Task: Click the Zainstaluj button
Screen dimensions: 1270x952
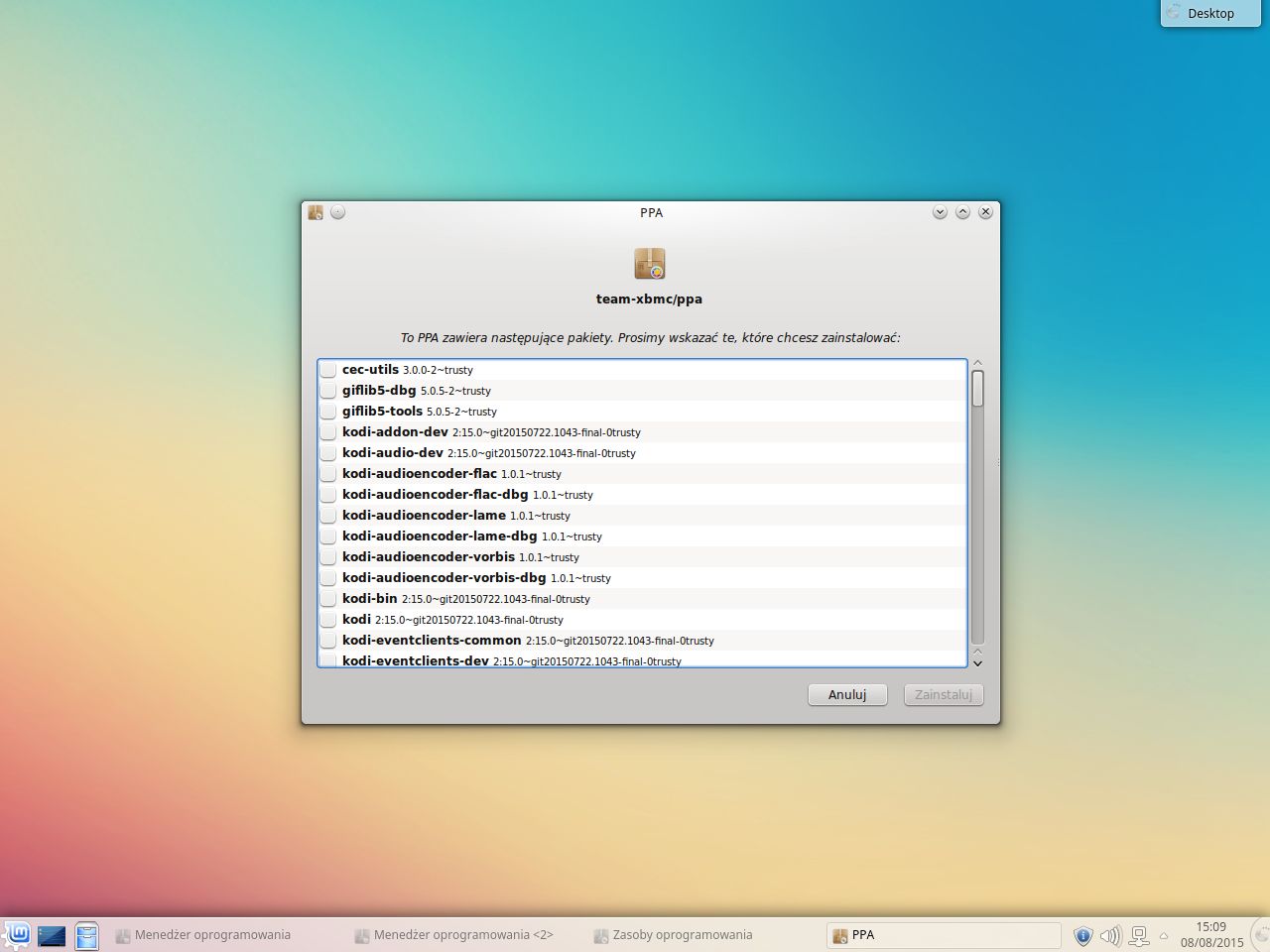Action: click(944, 694)
